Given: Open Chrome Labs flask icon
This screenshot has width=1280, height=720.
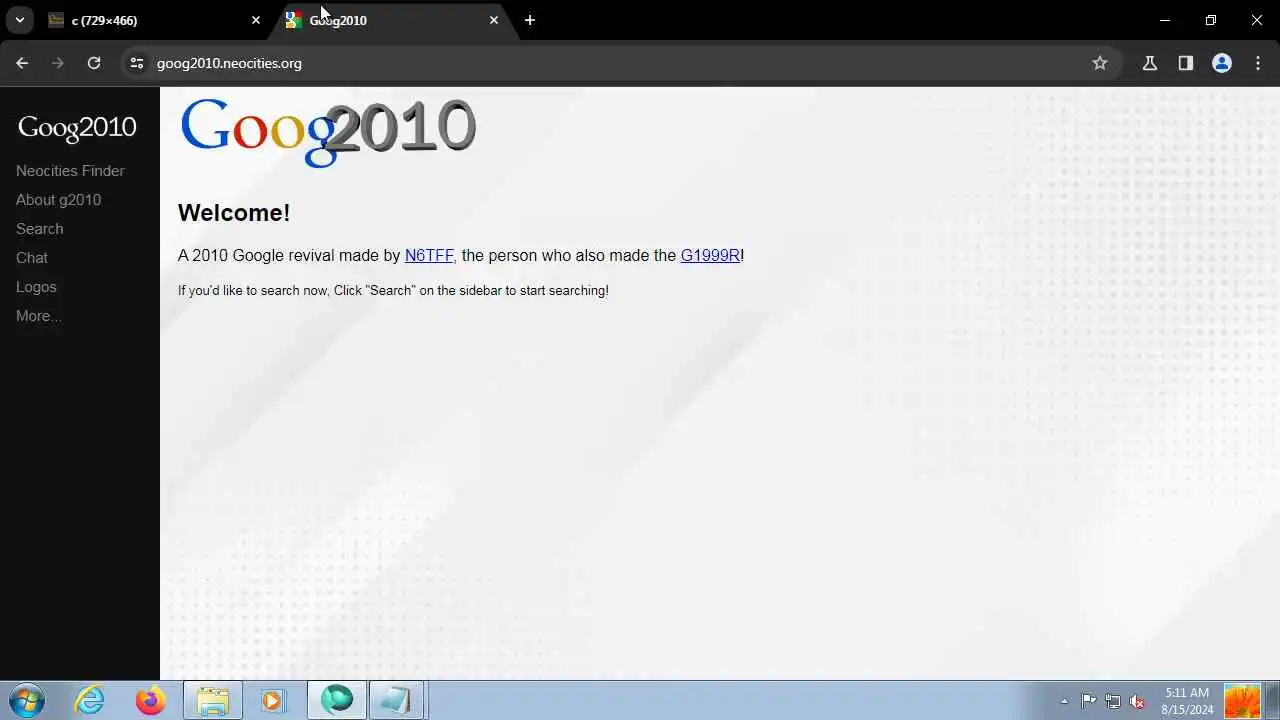Looking at the screenshot, I should click(1150, 63).
